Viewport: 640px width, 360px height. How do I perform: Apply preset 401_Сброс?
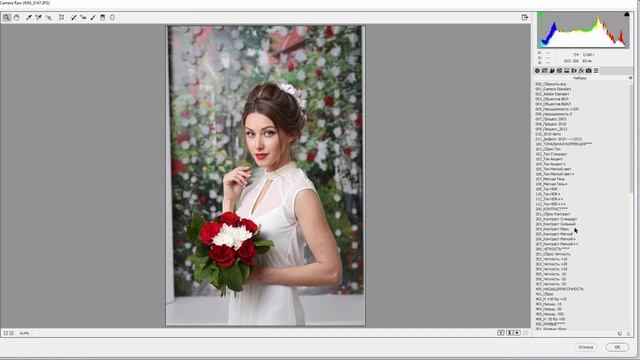(544, 294)
